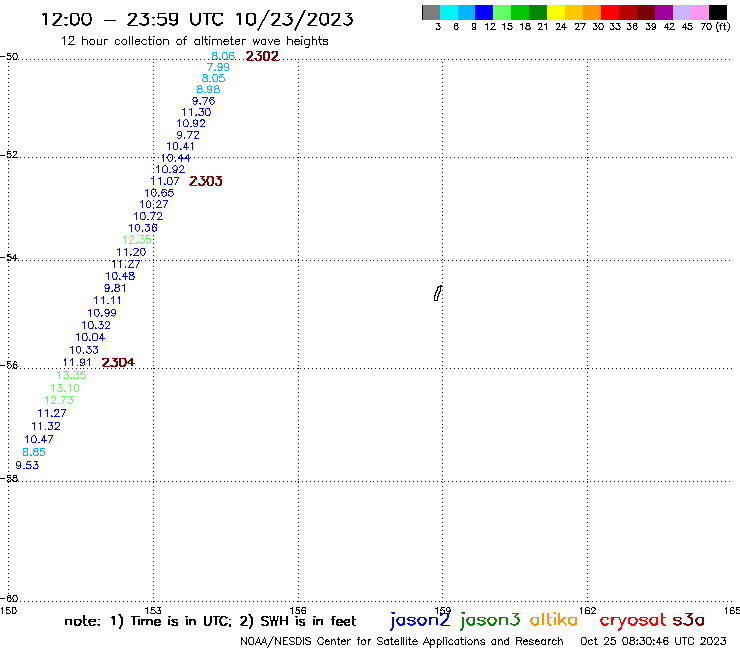Click the 9.76 wave height value
This screenshot has height=650, width=740.
click(203, 101)
